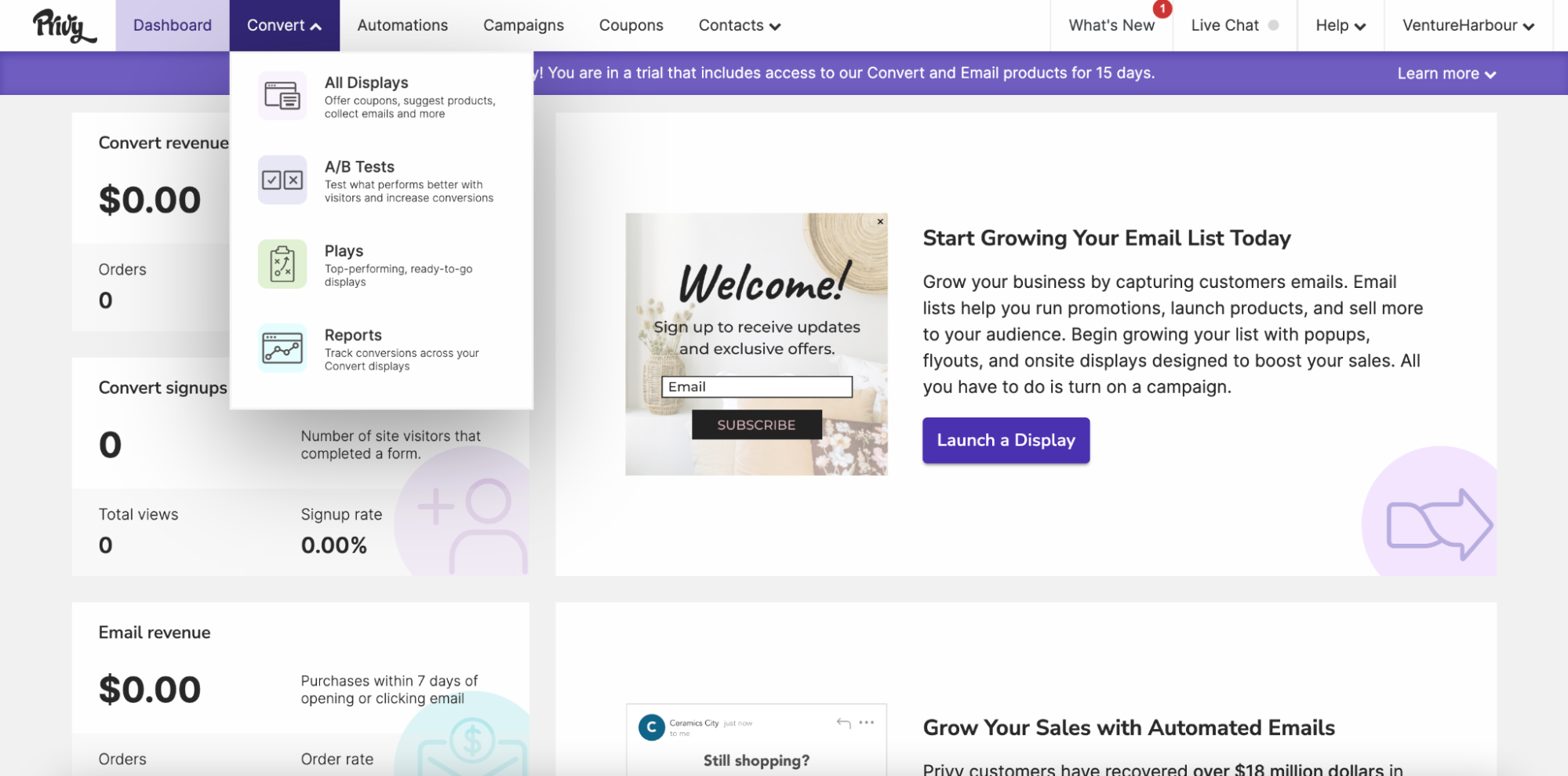The height and width of the screenshot is (776, 1568).
Task: Select the All Displays icon in Convert menu
Action: [282, 96]
